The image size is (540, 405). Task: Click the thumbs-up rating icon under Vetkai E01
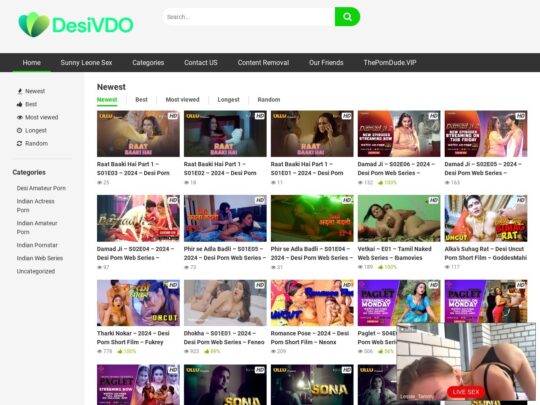[x=381, y=267]
